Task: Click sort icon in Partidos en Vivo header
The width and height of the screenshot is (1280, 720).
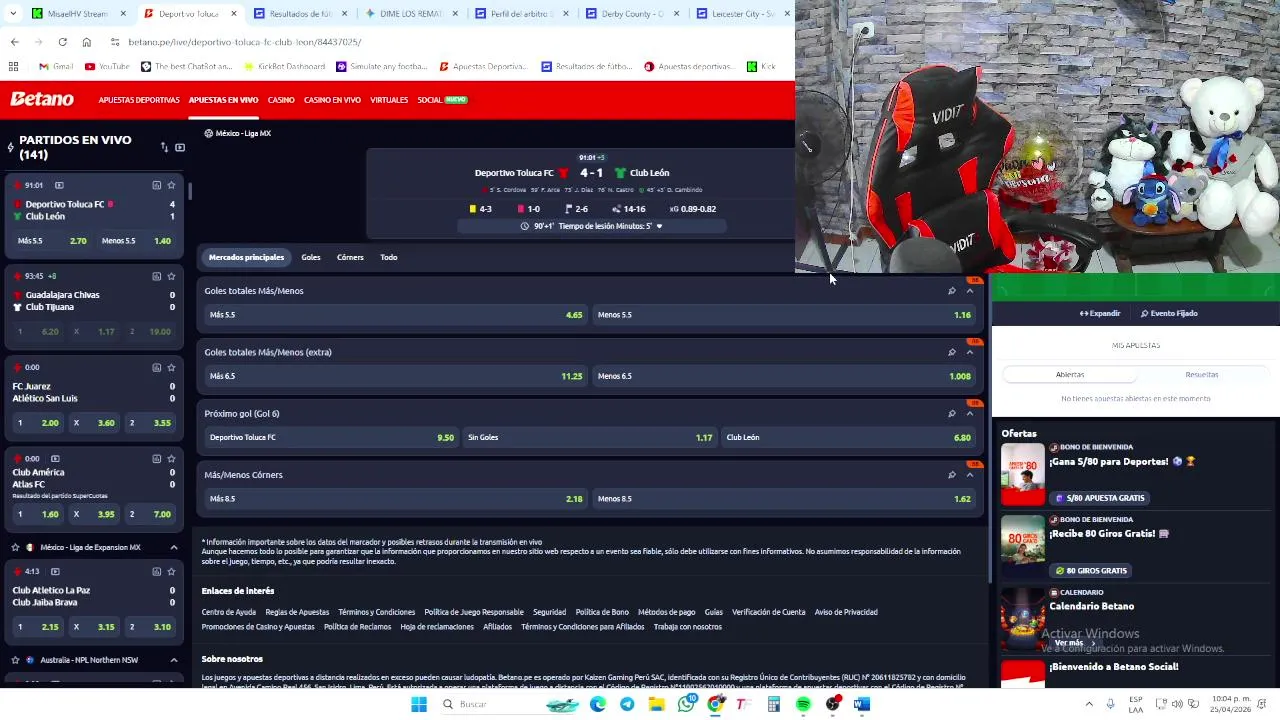Action: [x=164, y=148]
